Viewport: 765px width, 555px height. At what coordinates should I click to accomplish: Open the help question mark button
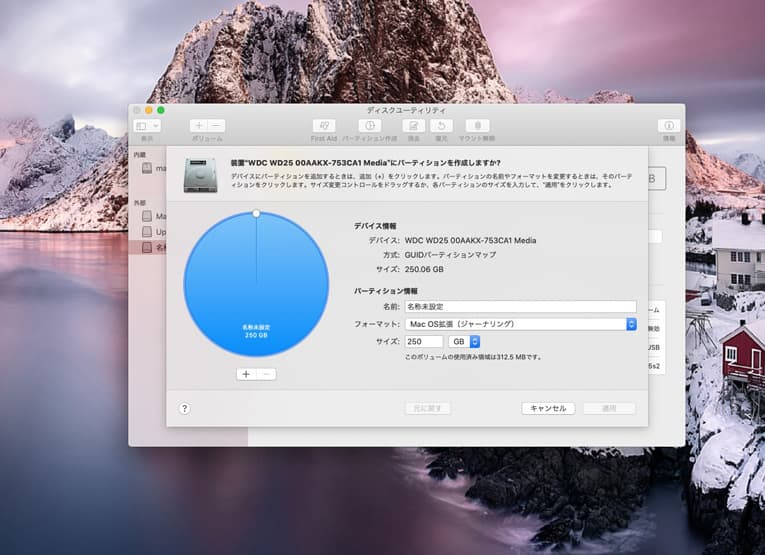184,408
